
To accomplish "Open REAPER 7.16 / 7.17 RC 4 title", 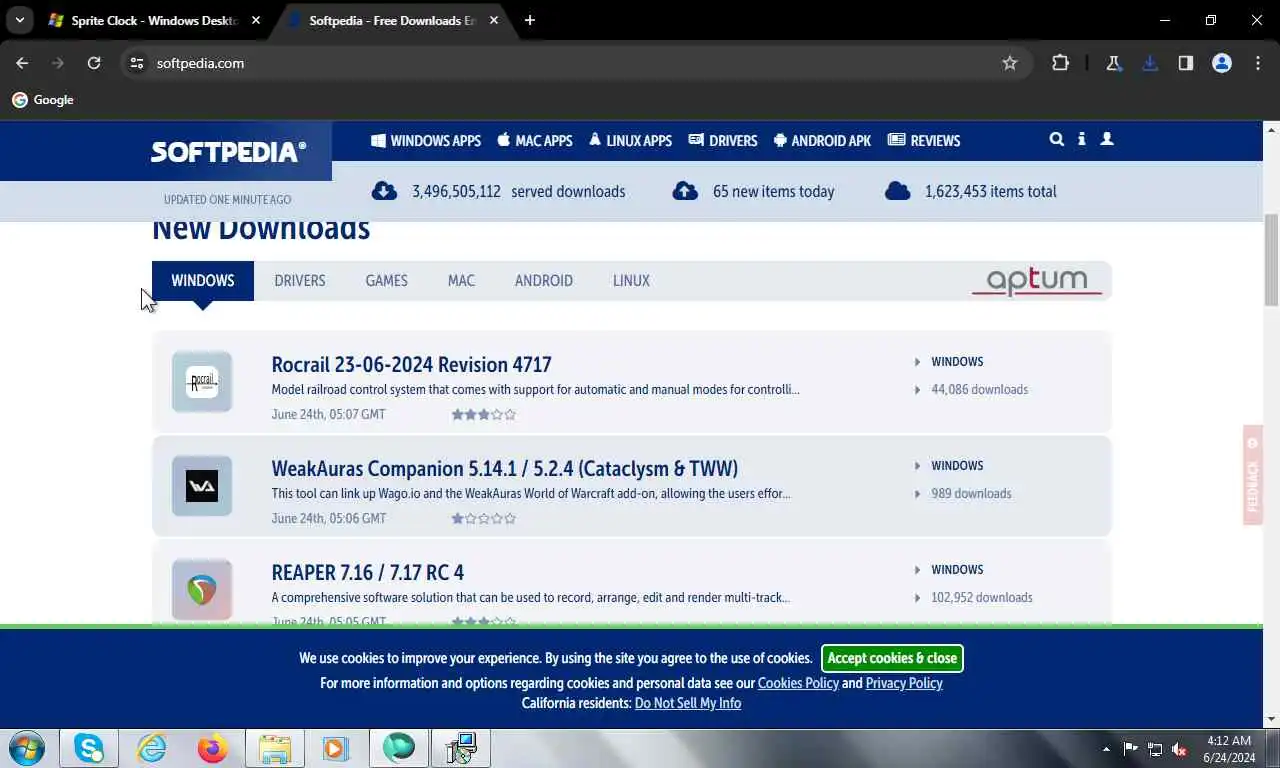I will pos(367,572).
